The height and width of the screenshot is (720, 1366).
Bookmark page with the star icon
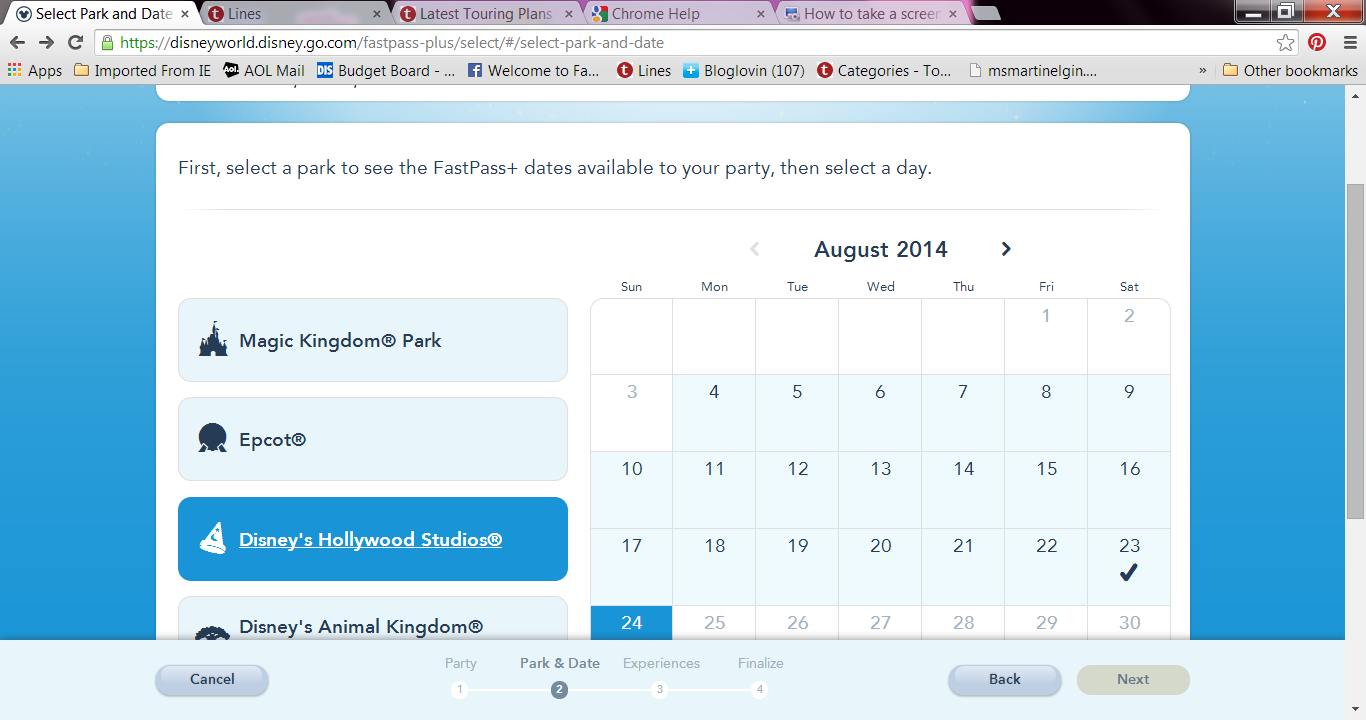pos(1286,43)
